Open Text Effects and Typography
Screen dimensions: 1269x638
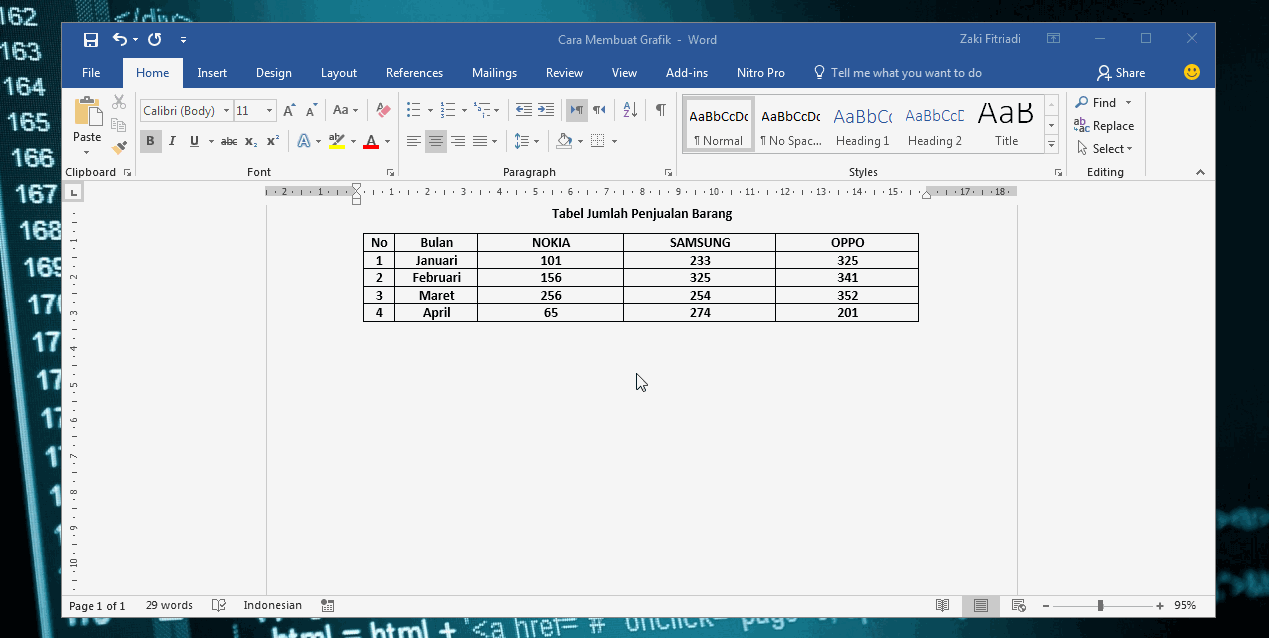tap(303, 142)
